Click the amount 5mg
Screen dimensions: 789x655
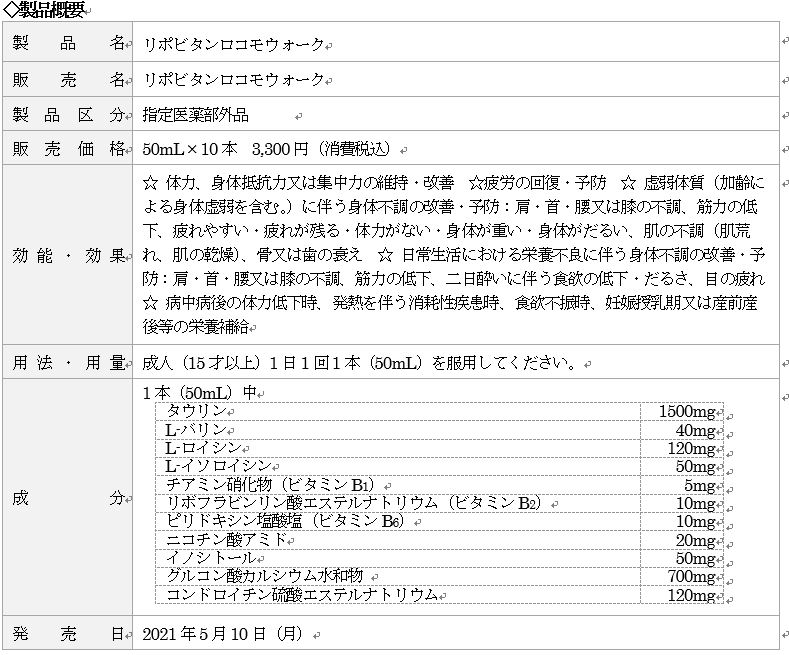tap(699, 485)
